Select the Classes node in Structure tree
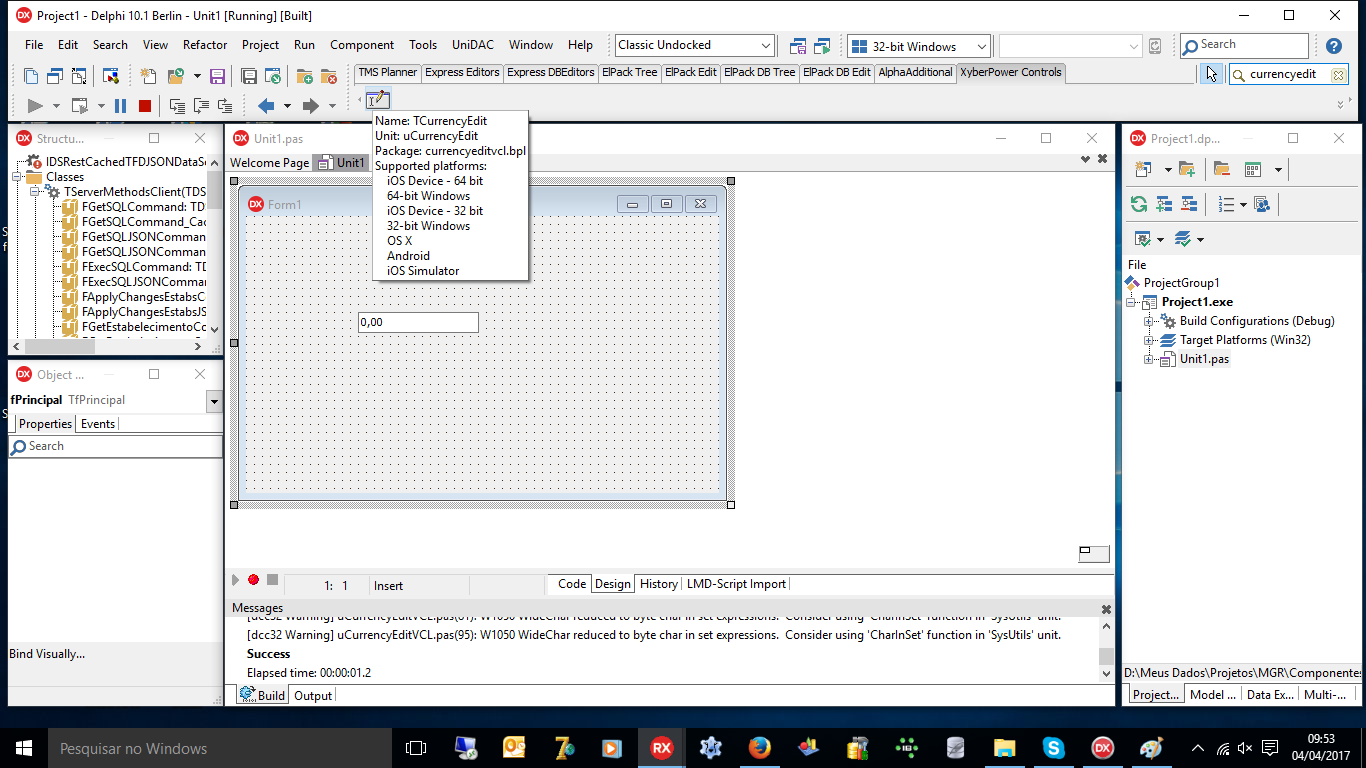The width and height of the screenshot is (1366, 768). [x=65, y=177]
